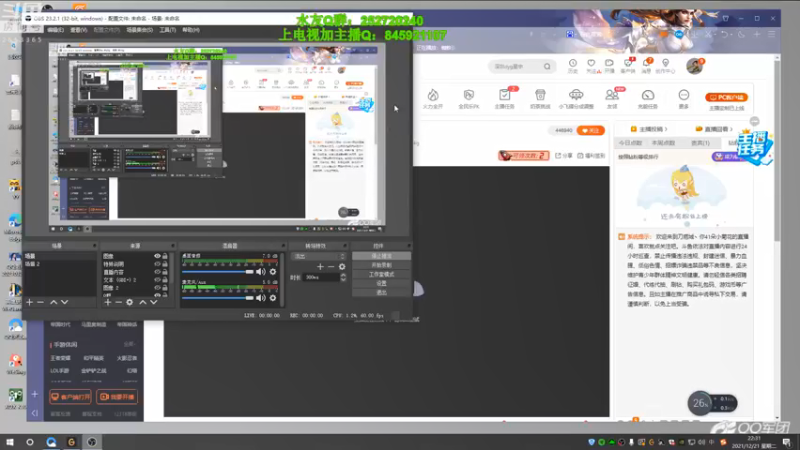
Task: Toggle lock for 直播内容 source
Action: [165, 272]
